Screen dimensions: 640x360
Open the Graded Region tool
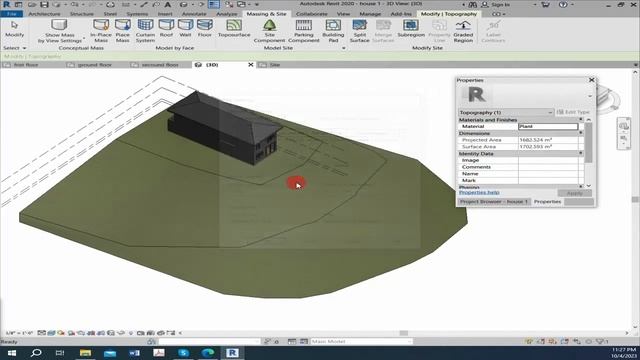tap(463, 31)
